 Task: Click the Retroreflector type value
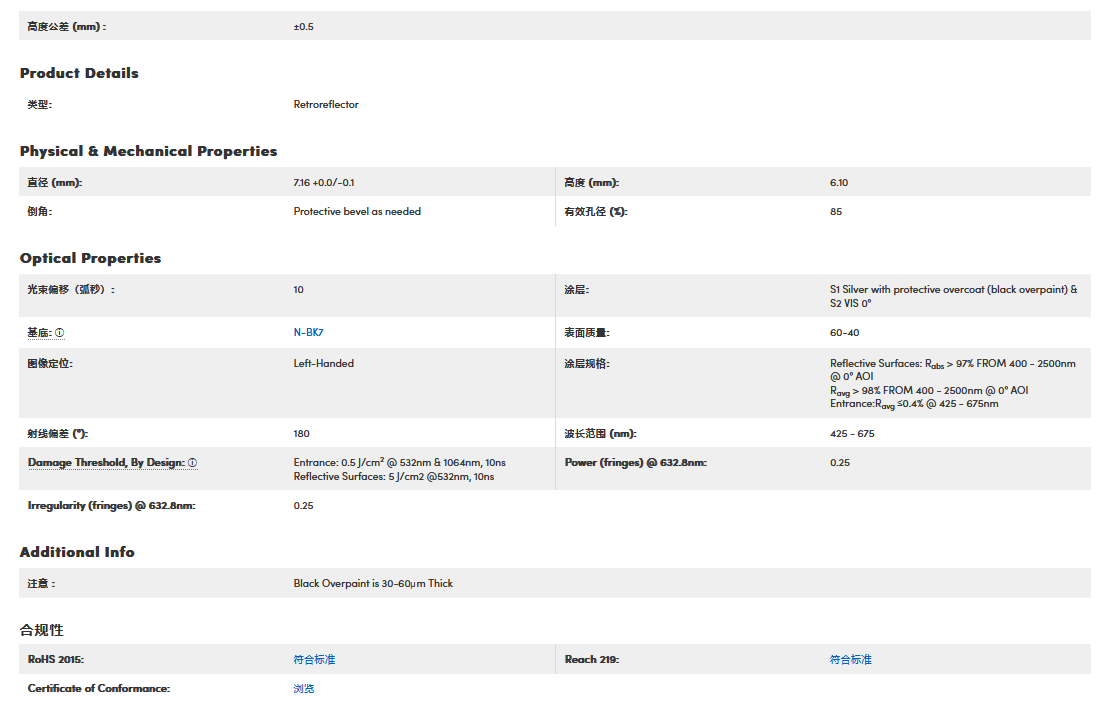coord(326,105)
